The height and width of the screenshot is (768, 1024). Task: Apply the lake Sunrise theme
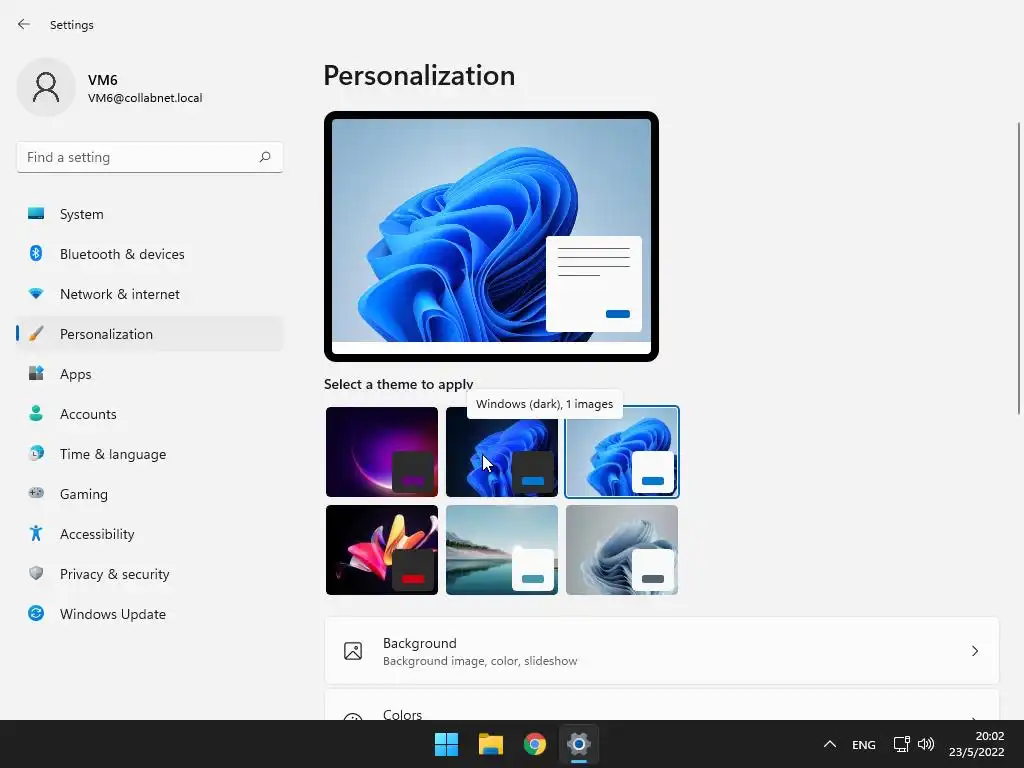502,550
